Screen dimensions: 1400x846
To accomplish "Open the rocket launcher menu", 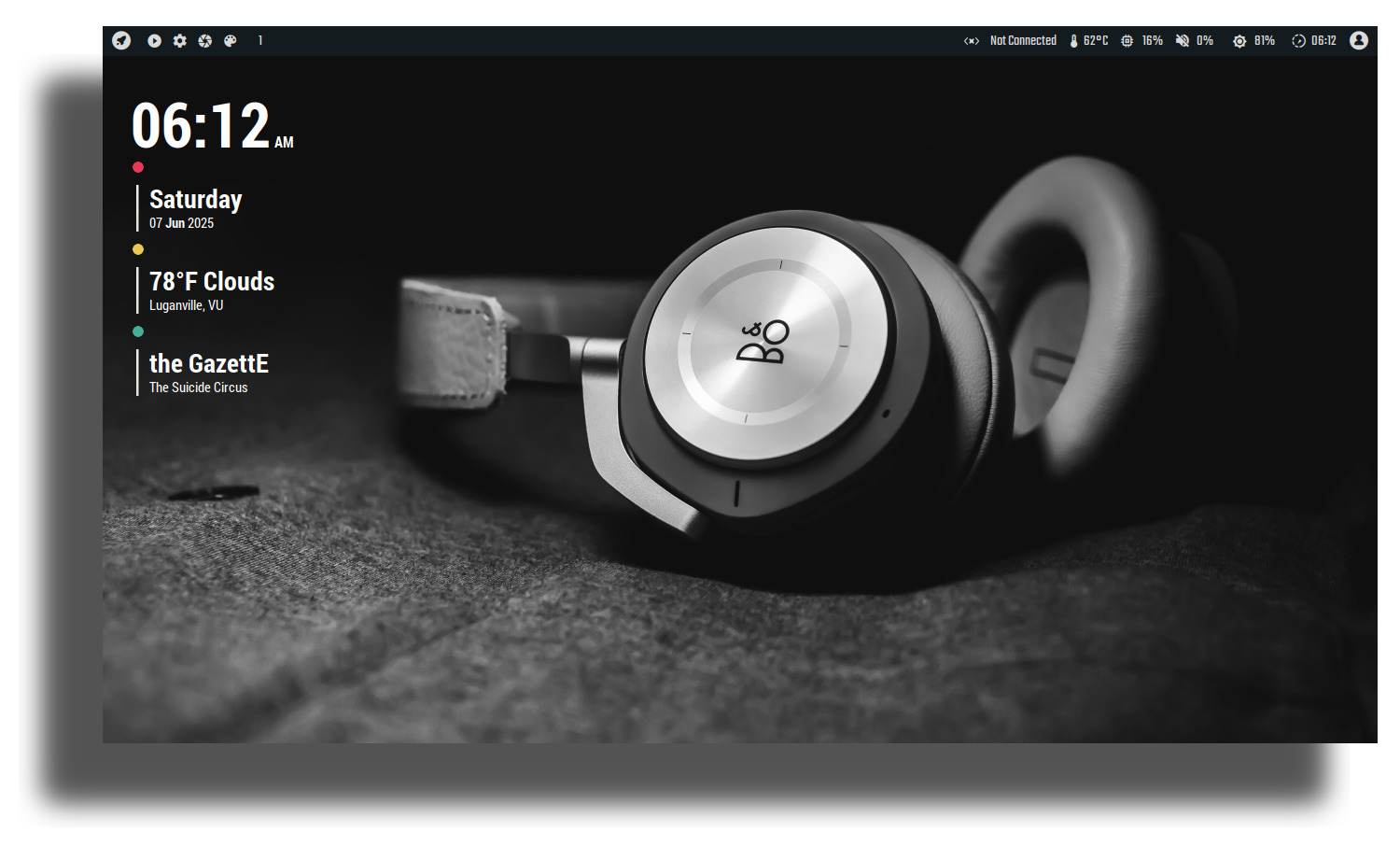I will (121, 40).
